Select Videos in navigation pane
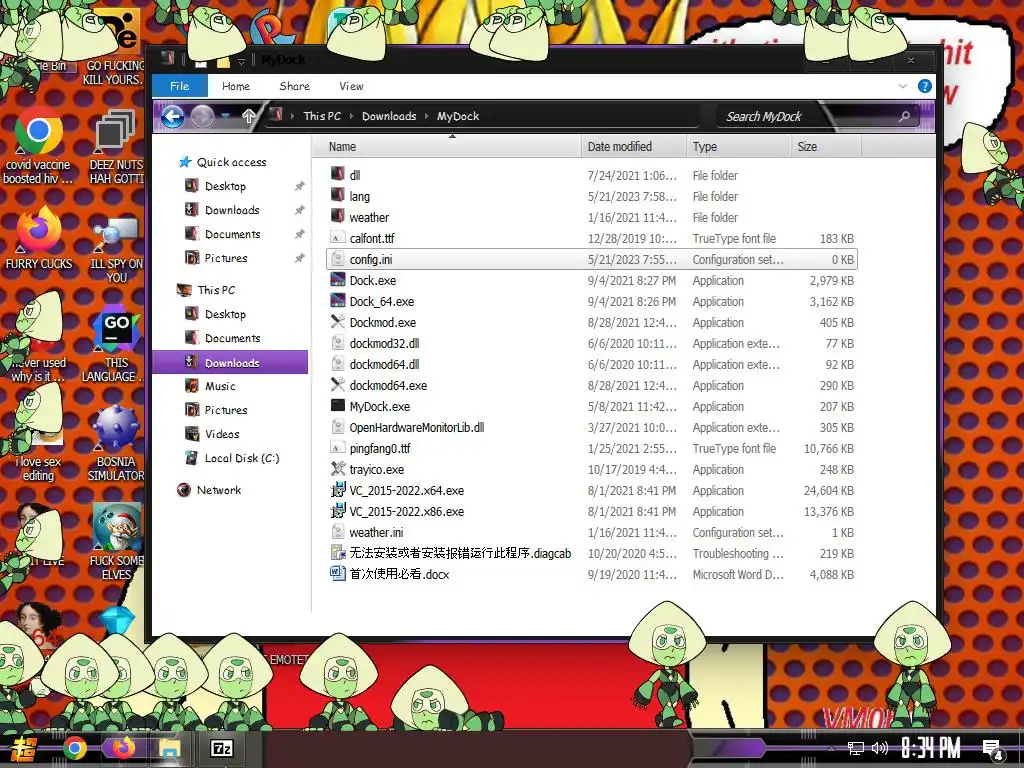 coord(222,434)
